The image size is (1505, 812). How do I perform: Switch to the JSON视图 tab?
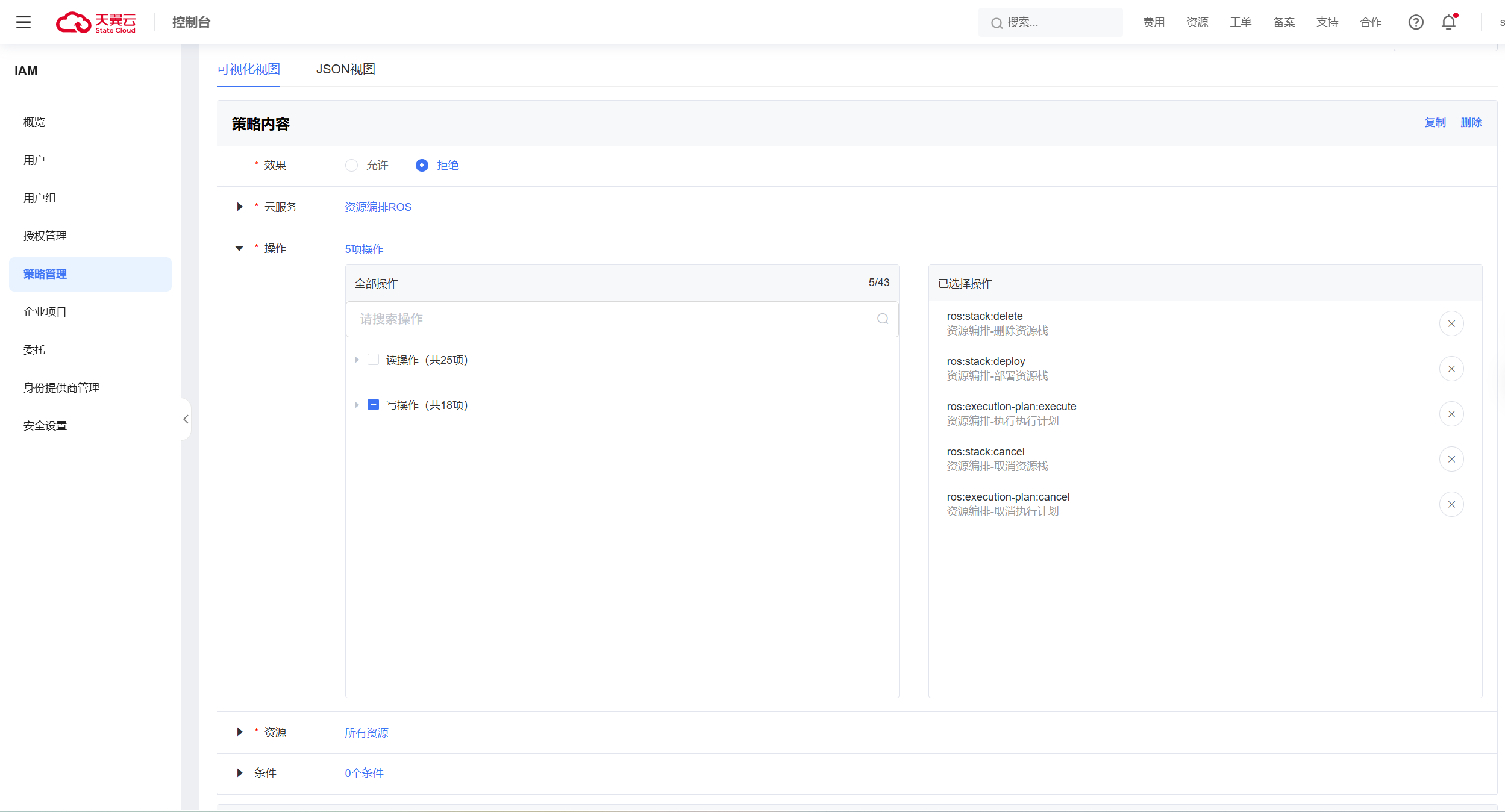coord(345,69)
